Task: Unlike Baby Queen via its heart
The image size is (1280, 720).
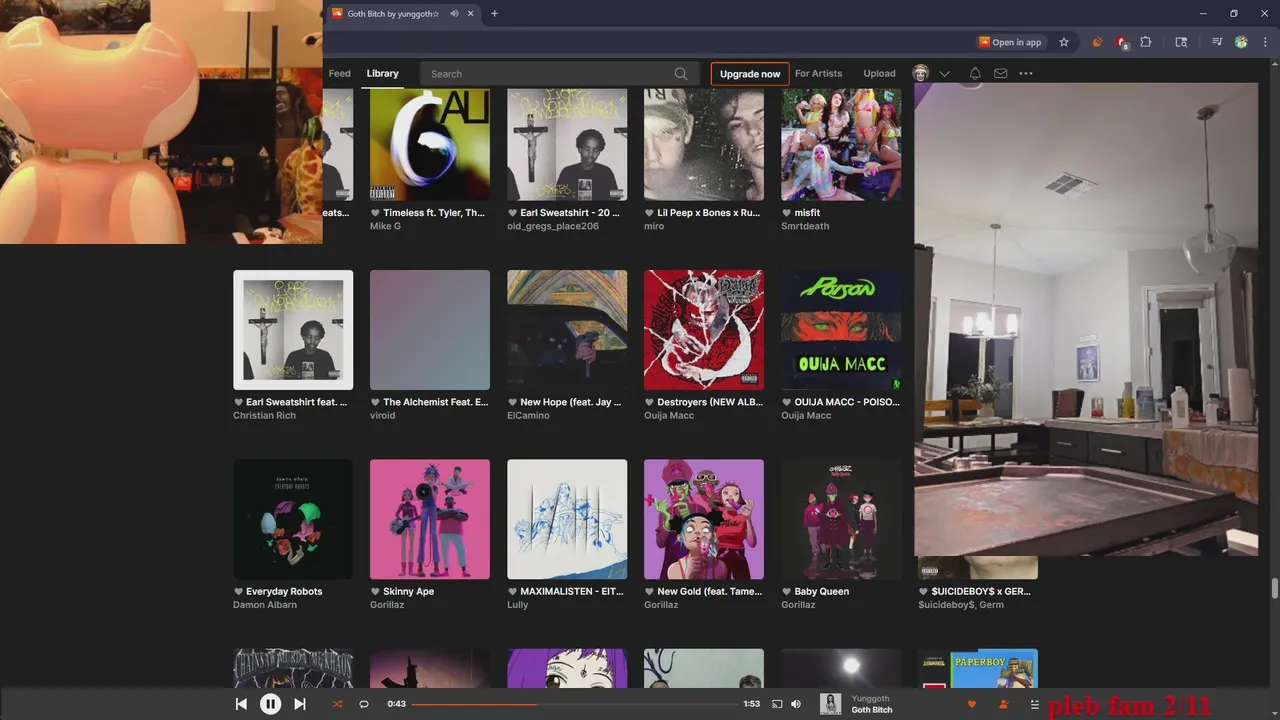Action: click(786, 592)
